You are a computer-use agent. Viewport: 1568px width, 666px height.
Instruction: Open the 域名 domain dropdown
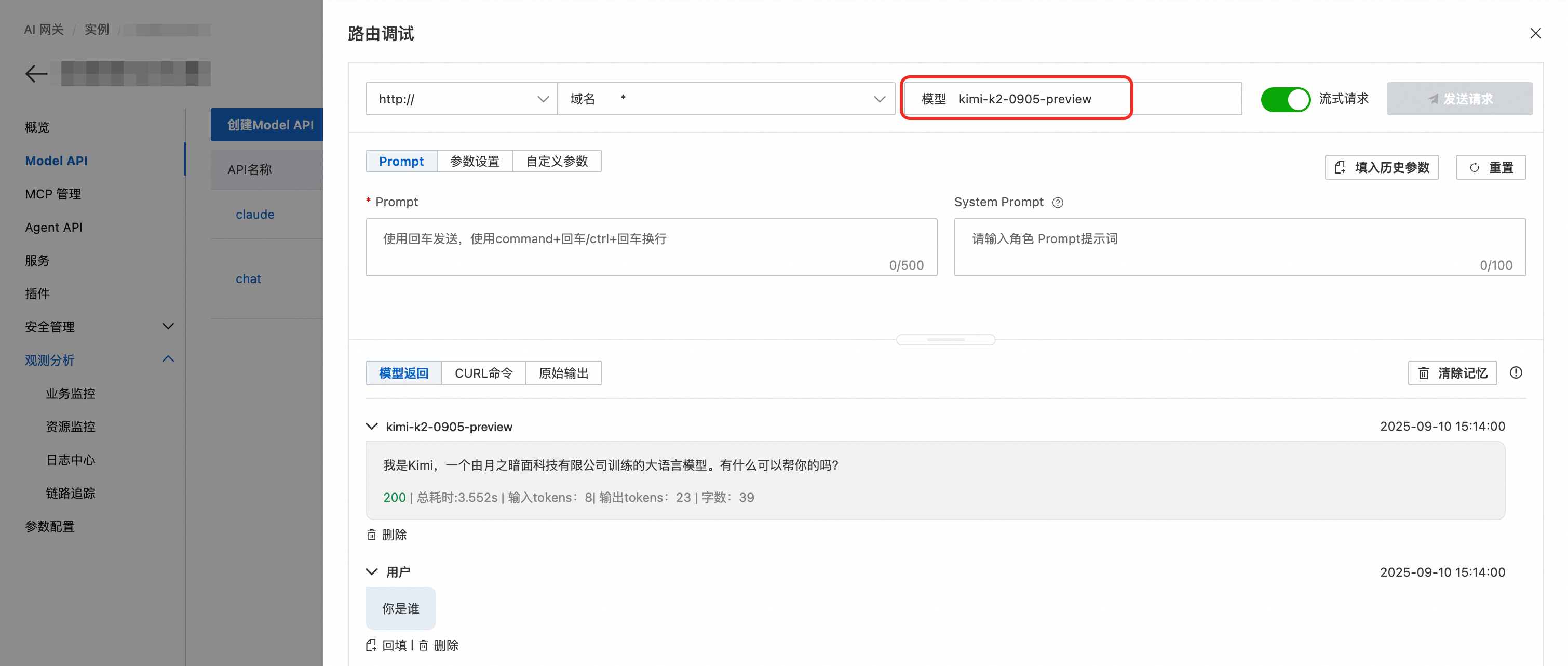725,99
